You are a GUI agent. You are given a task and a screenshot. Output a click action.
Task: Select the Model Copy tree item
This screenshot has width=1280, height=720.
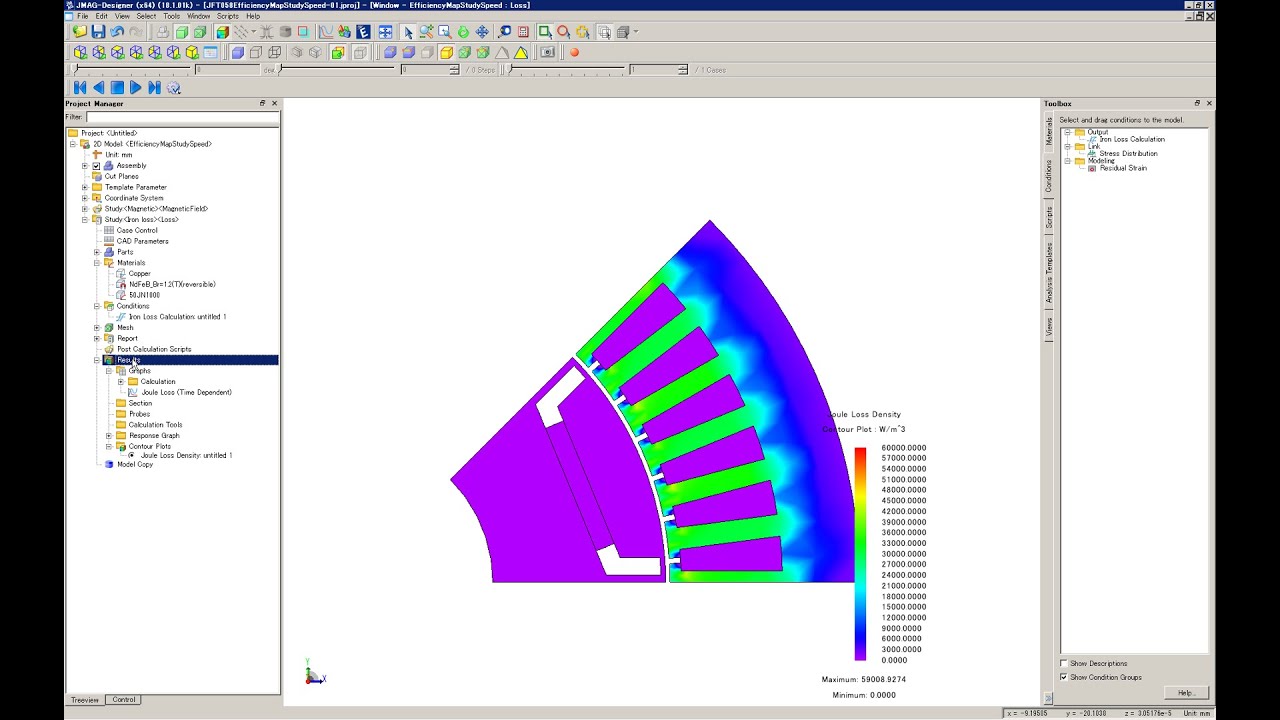[135, 464]
